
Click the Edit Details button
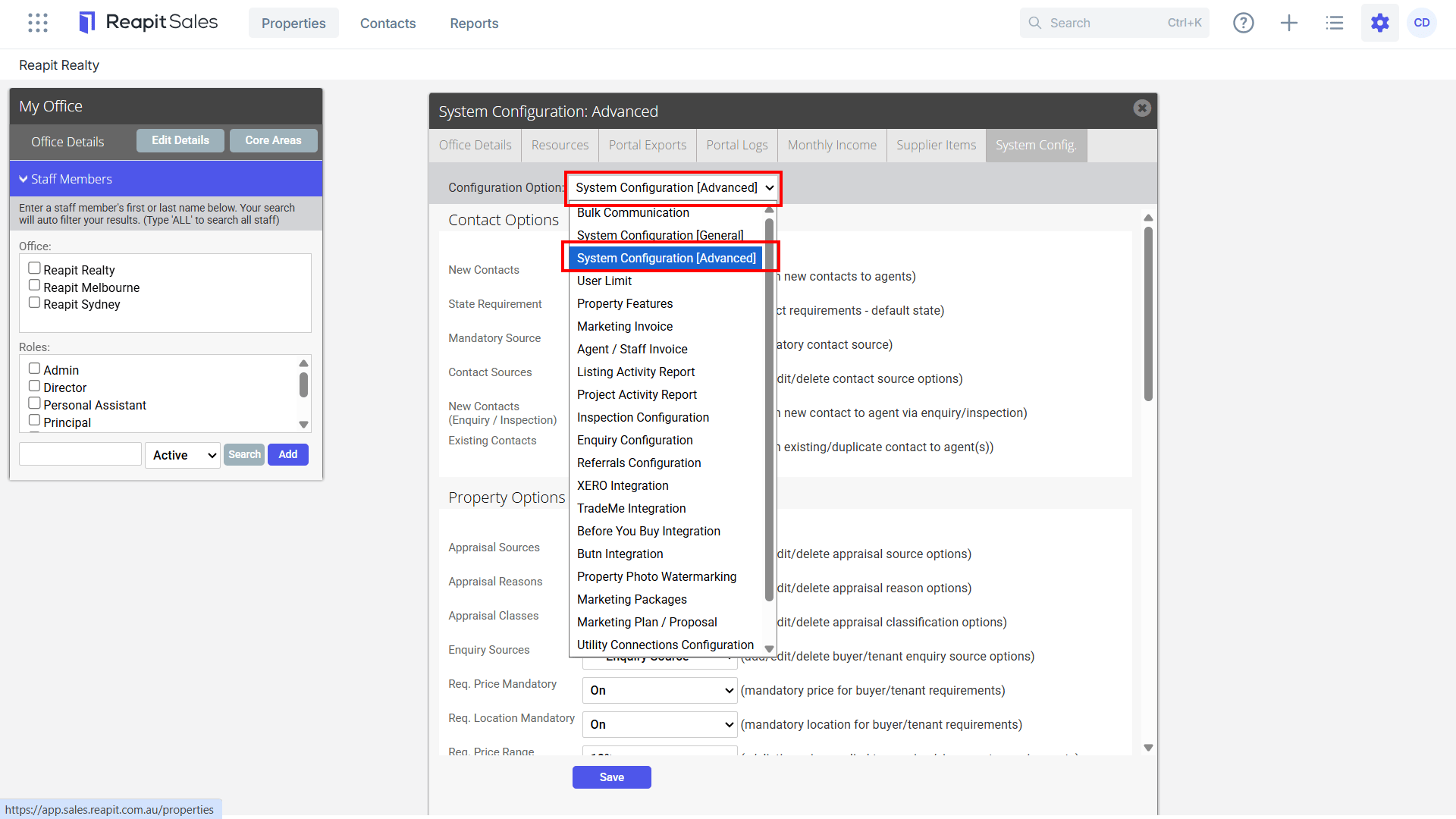tap(180, 140)
